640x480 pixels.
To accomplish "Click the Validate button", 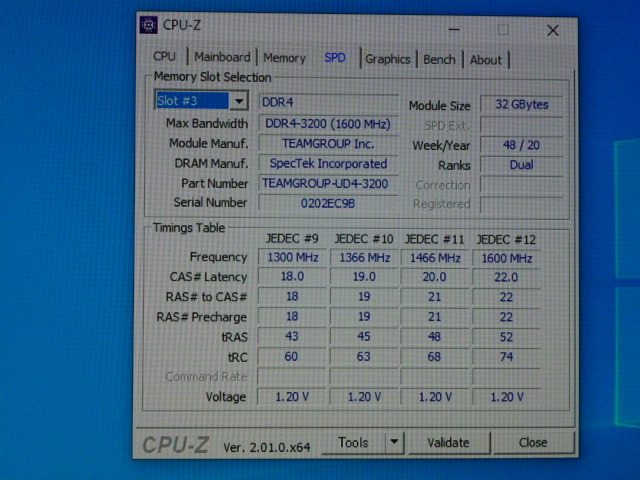I will point(449,443).
